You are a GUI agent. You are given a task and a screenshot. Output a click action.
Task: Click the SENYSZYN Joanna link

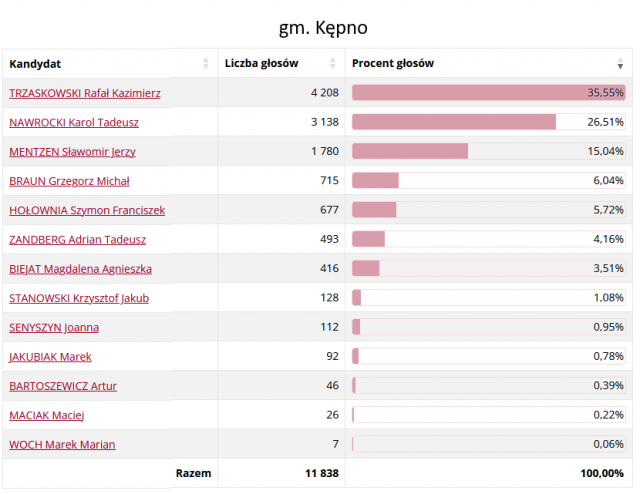coord(54,327)
